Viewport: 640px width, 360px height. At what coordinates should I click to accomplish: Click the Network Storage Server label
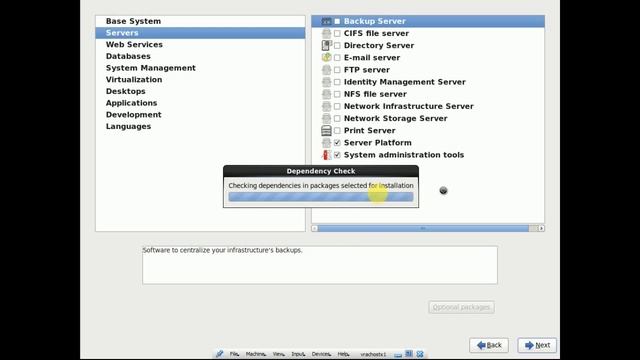click(x=396, y=118)
